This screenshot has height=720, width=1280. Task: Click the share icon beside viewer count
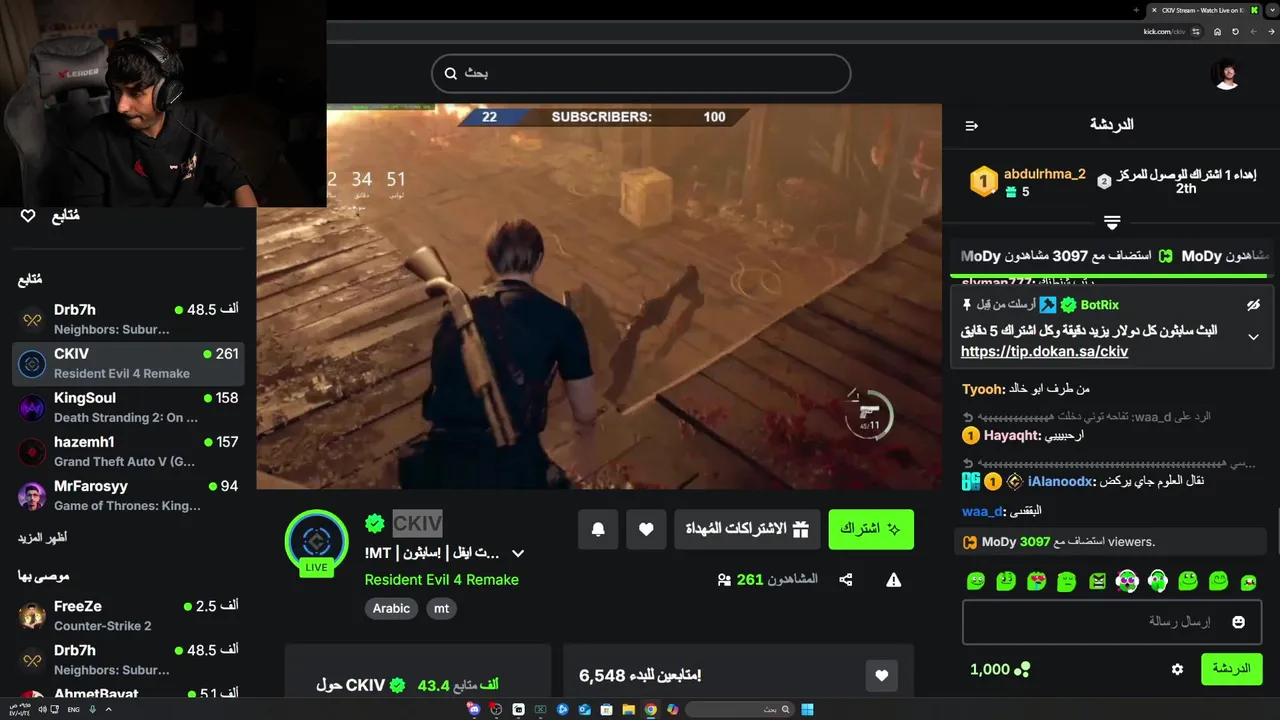coord(846,580)
